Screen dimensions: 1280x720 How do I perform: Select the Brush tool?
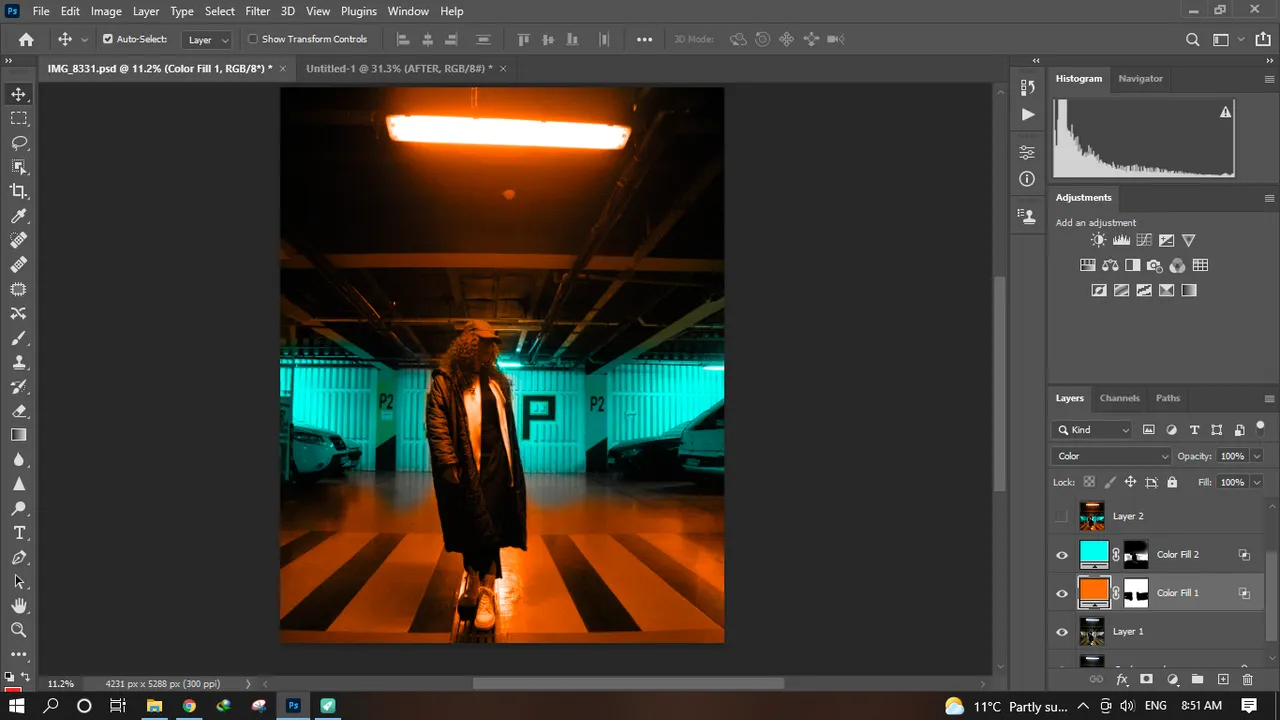[x=19, y=338]
